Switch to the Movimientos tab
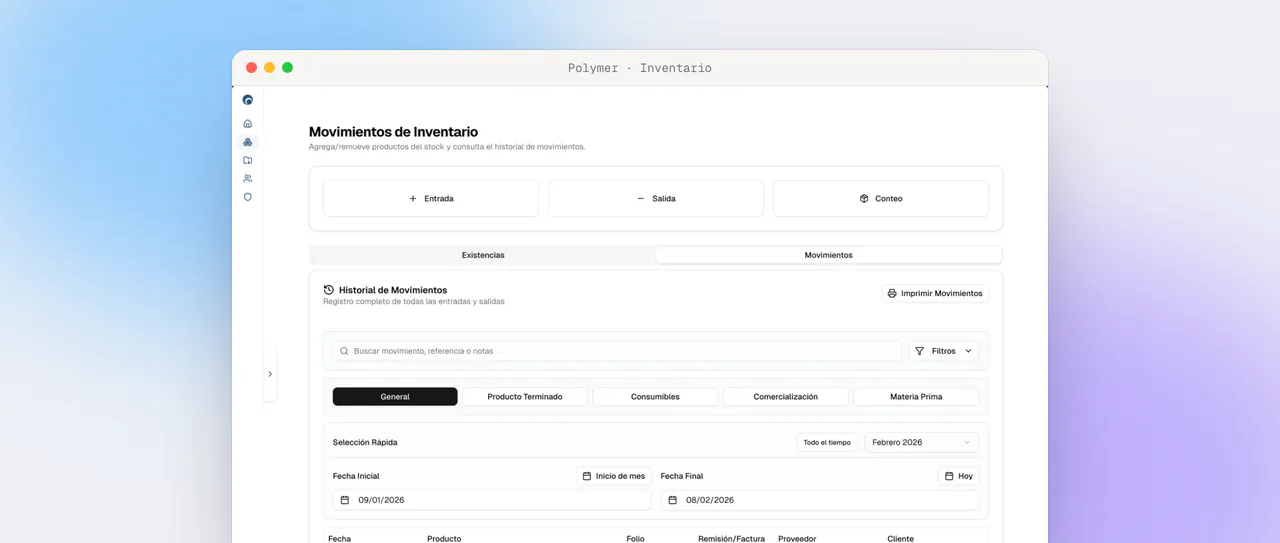This screenshot has width=1280, height=543. pos(829,255)
